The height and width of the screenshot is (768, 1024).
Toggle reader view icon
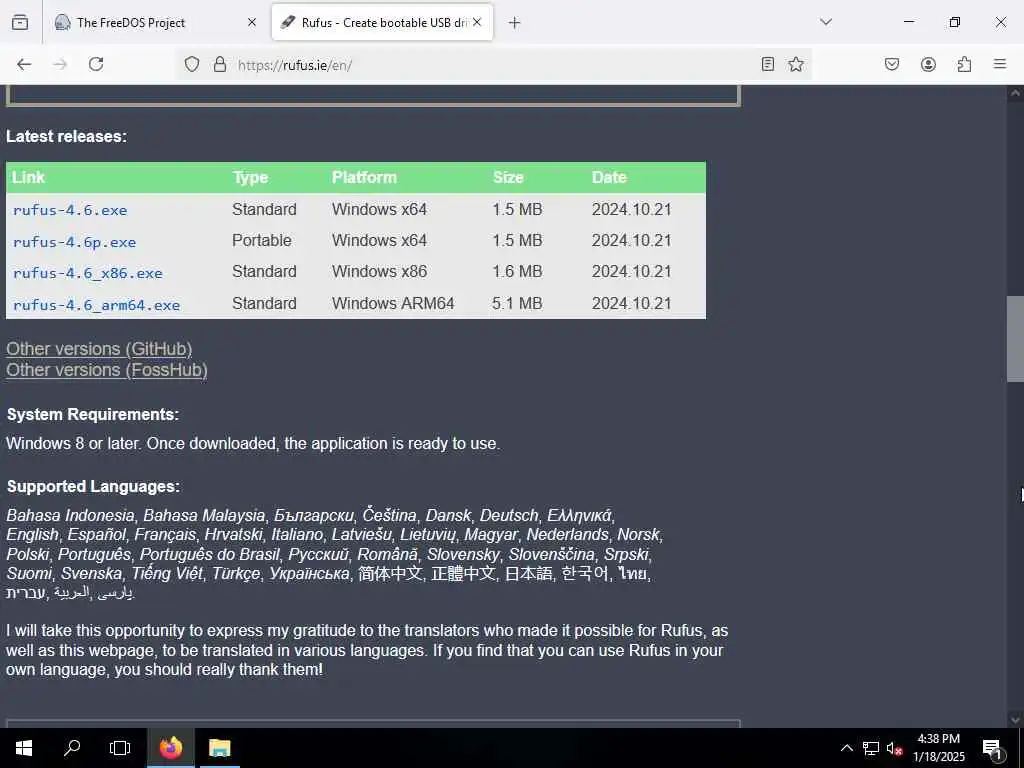768,64
